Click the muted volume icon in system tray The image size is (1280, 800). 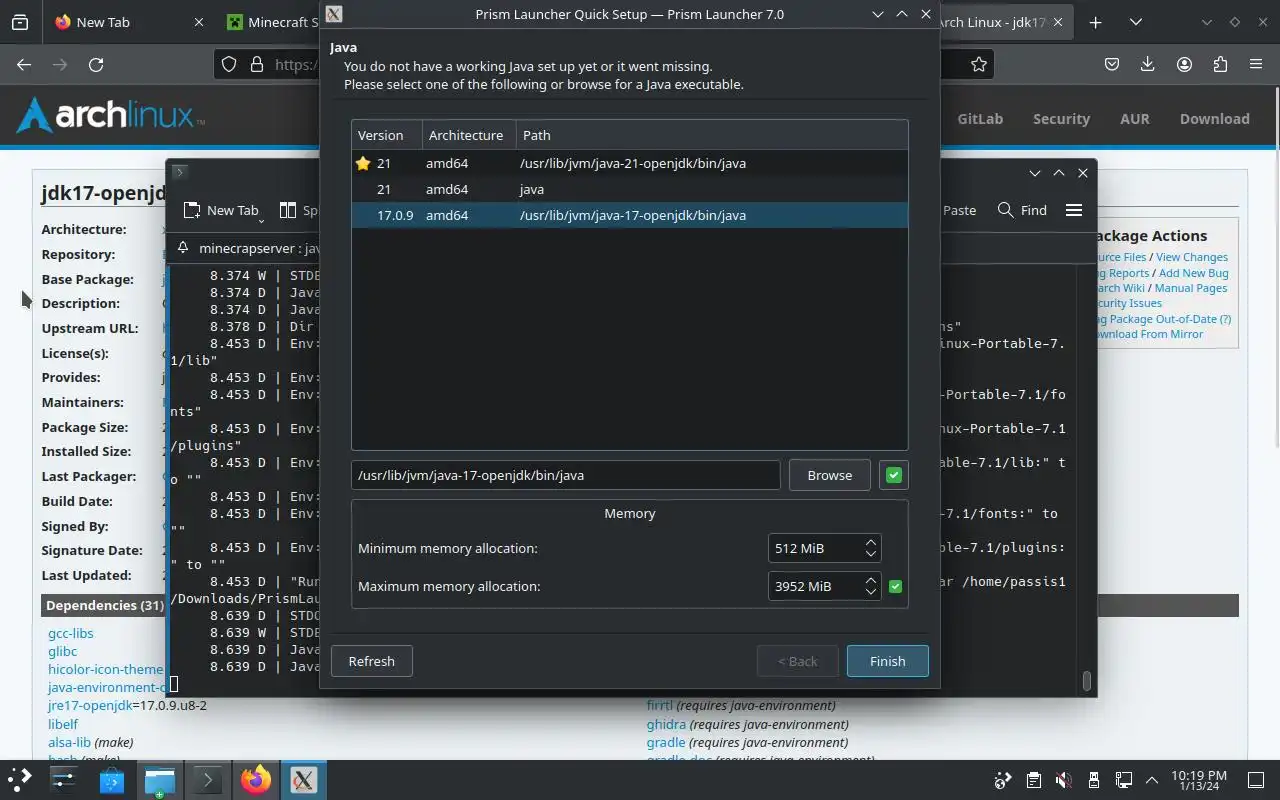[1064, 780]
